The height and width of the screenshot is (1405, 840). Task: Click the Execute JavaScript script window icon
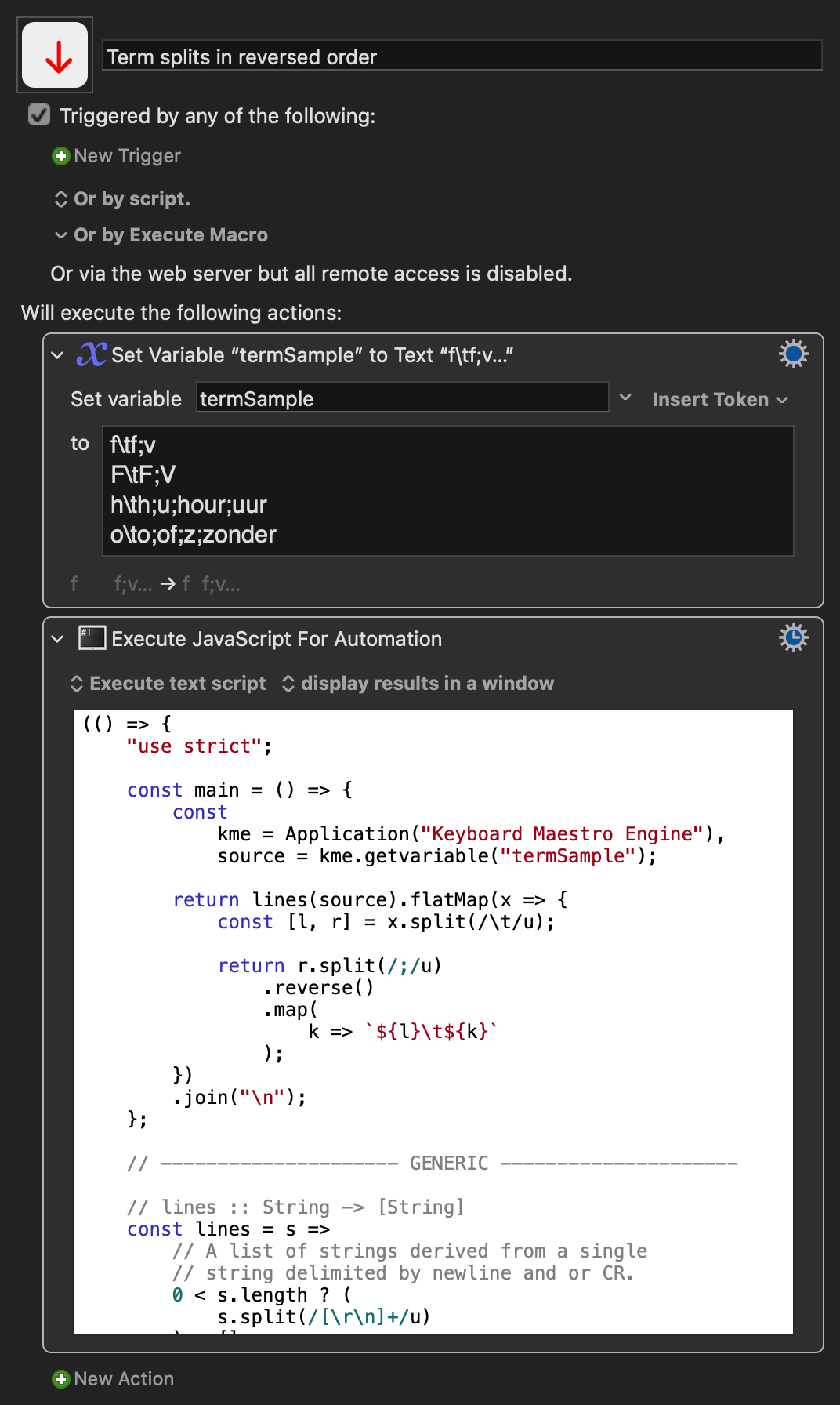click(x=92, y=637)
